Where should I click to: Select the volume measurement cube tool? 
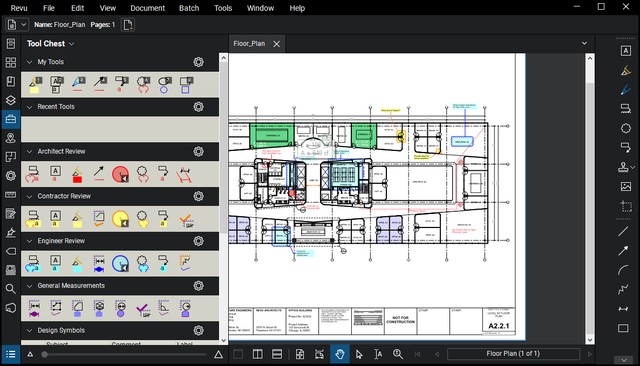click(x=99, y=309)
